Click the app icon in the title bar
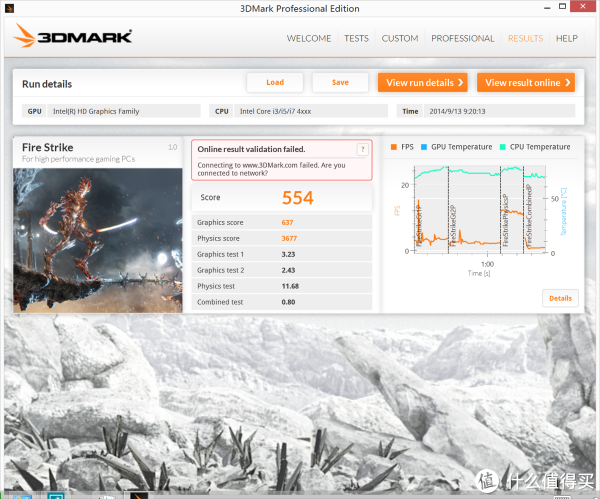 click(x=10, y=8)
